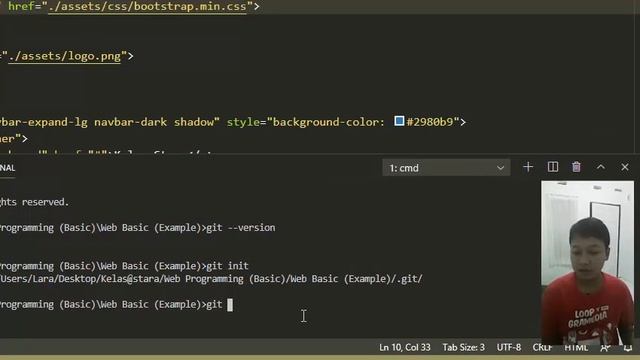Select UTF-8 encoding in status bar
Viewport: 640px width, 360px height.
pyautogui.click(x=509, y=347)
